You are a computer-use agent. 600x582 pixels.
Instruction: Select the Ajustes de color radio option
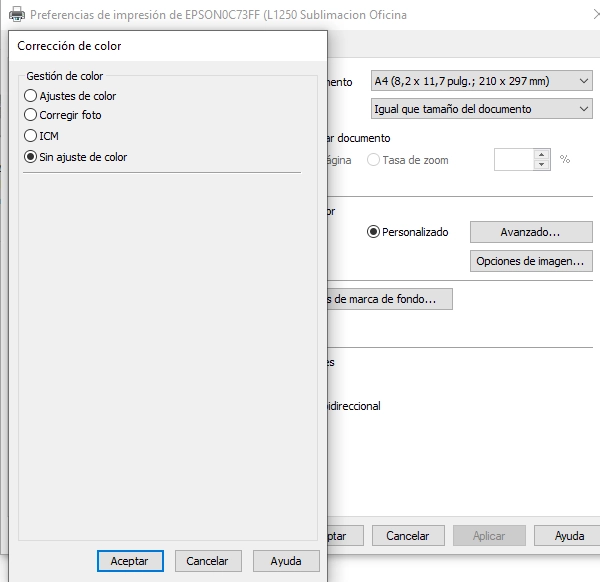tap(31, 96)
